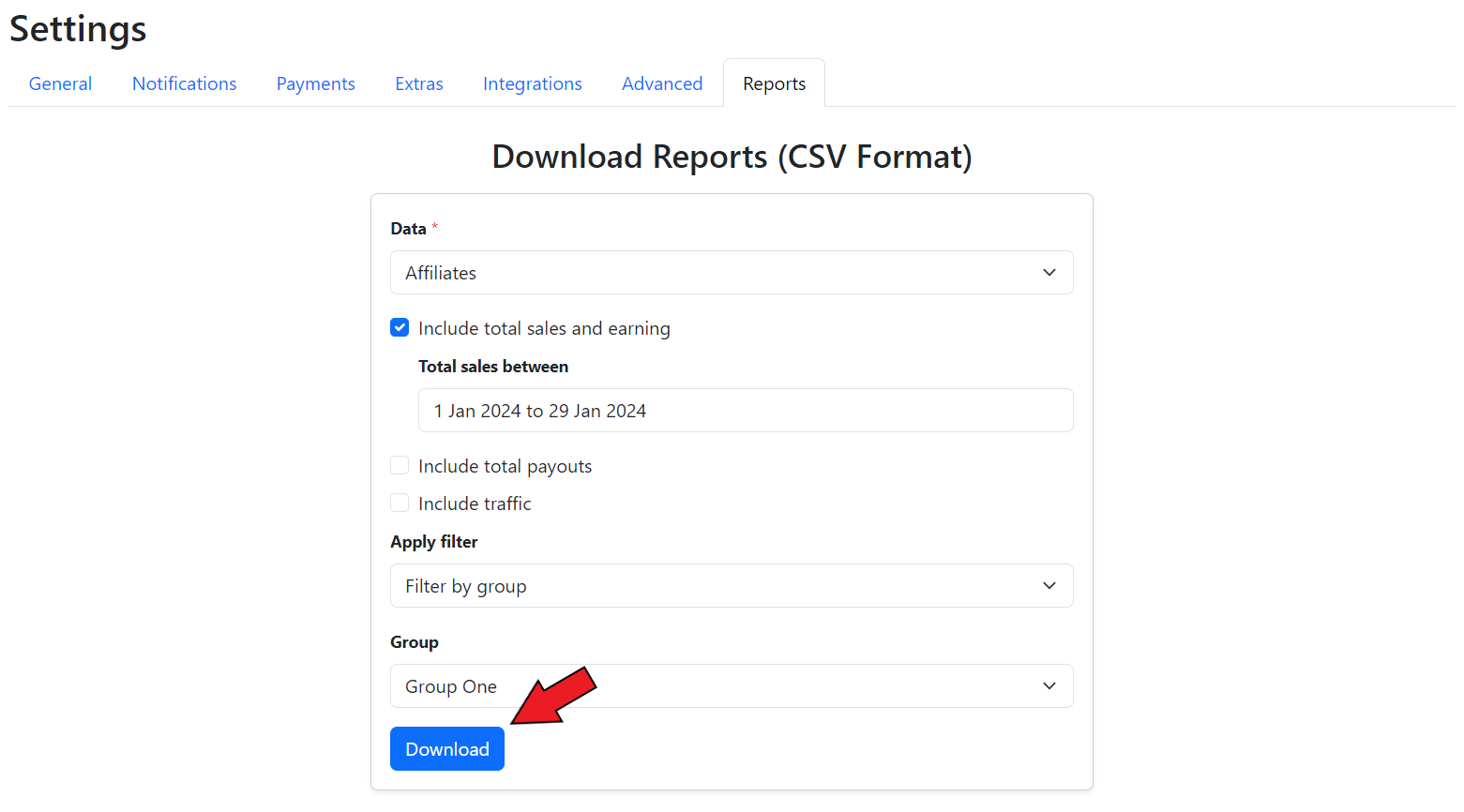Click the Total sales between date range field
1464x812 pixels.
click(x=745, y=411)
